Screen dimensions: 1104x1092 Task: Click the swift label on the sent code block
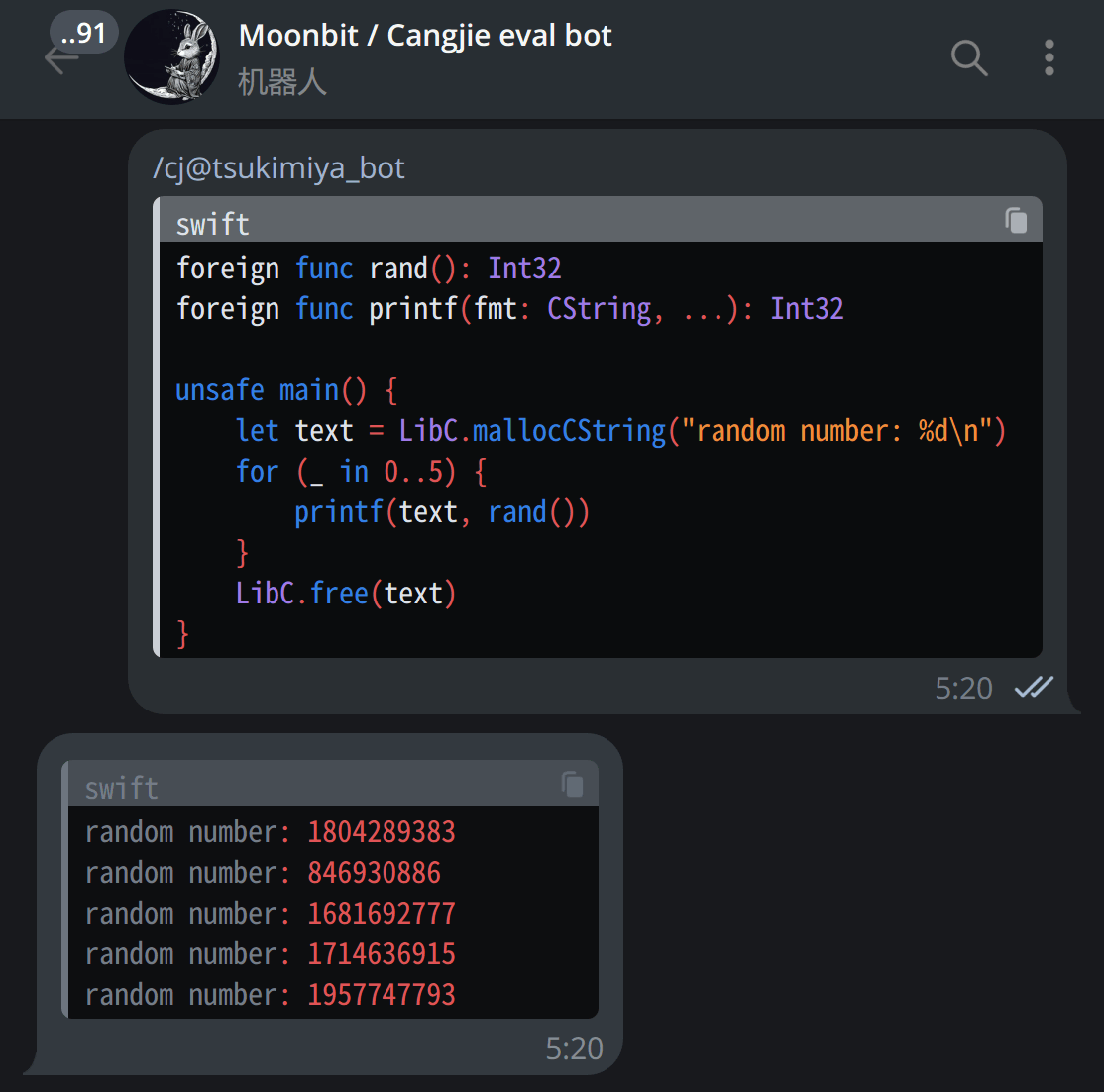[212, 224]
